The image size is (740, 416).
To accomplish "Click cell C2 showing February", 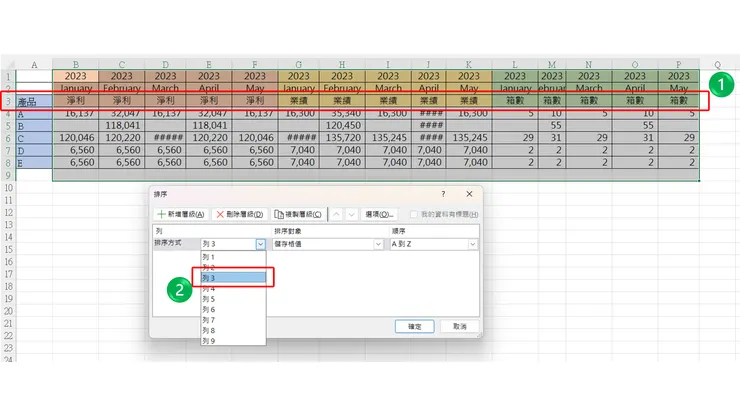I will (121, 88).
